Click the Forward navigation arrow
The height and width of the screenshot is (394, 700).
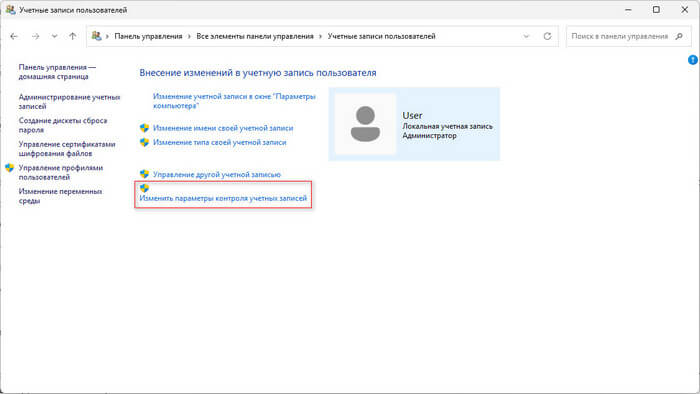point(35,36)
